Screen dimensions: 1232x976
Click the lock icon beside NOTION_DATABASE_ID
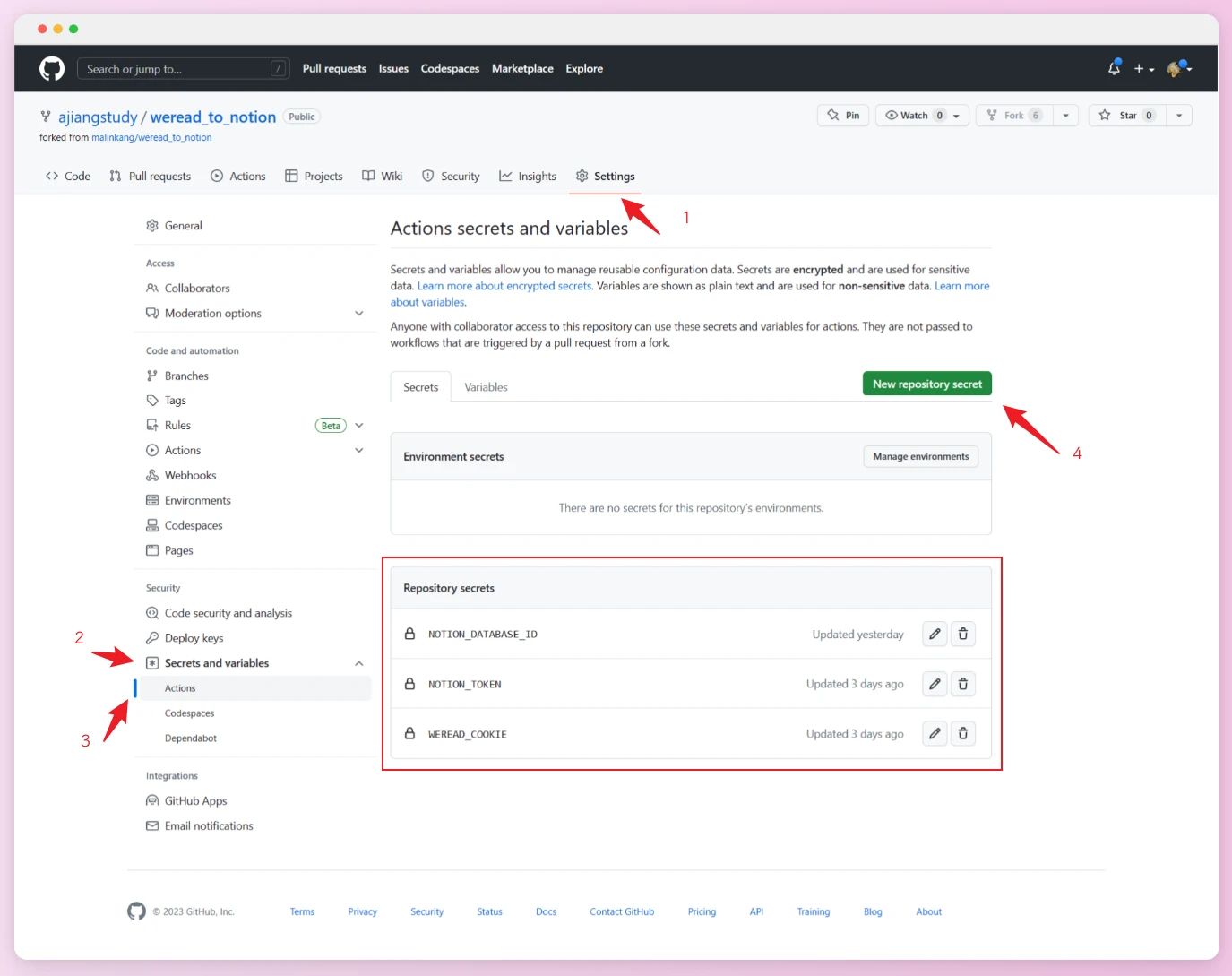(x=409, y=634)
